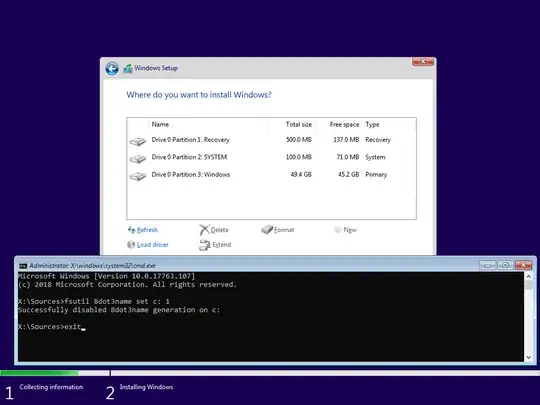This screenshot has width=540, height=405.
Task: Click the 100.0 MB total size cell
Action: point(299,157)
